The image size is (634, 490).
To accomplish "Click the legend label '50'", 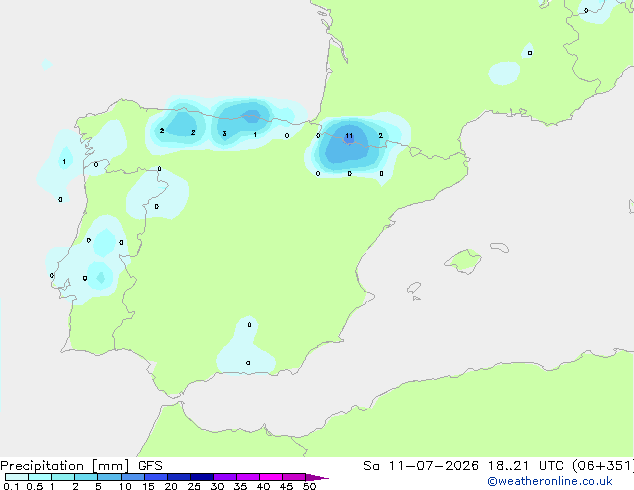I will pos(309,486).
